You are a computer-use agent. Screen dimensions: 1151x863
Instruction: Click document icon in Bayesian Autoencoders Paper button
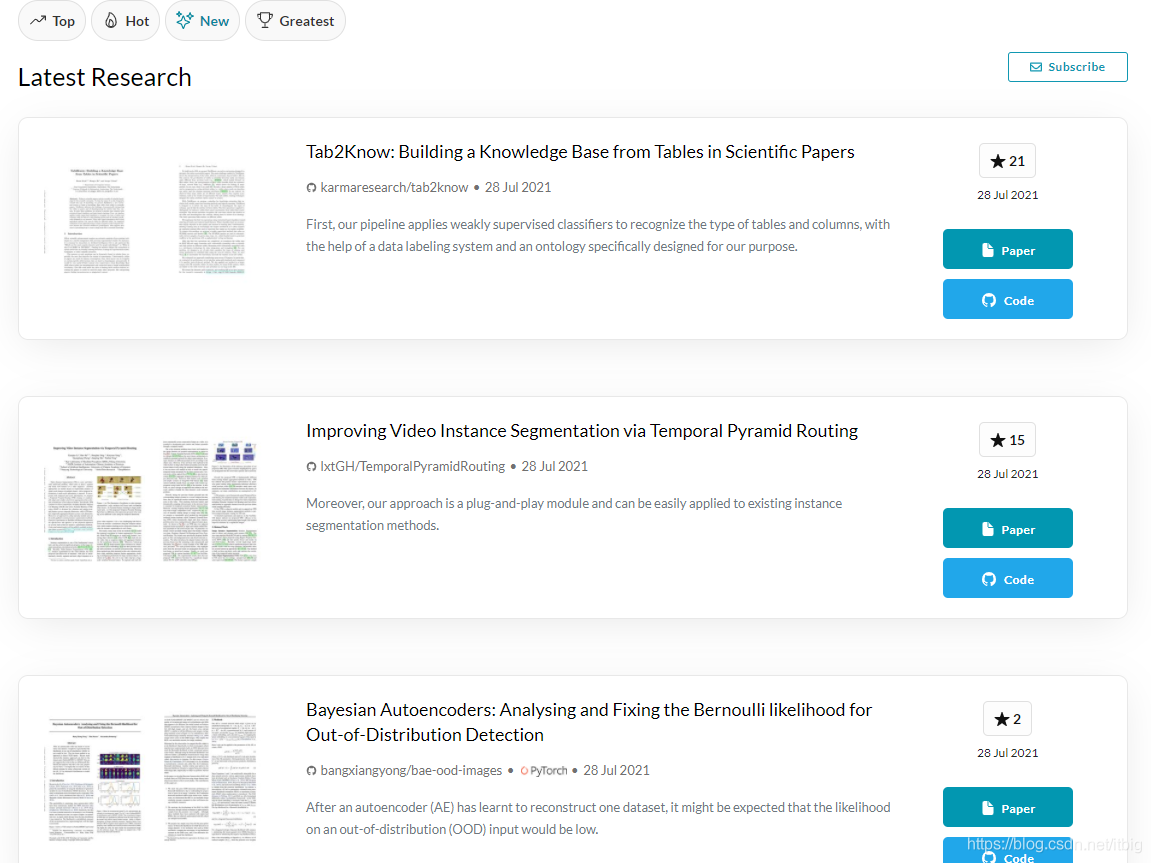(988, 808)
